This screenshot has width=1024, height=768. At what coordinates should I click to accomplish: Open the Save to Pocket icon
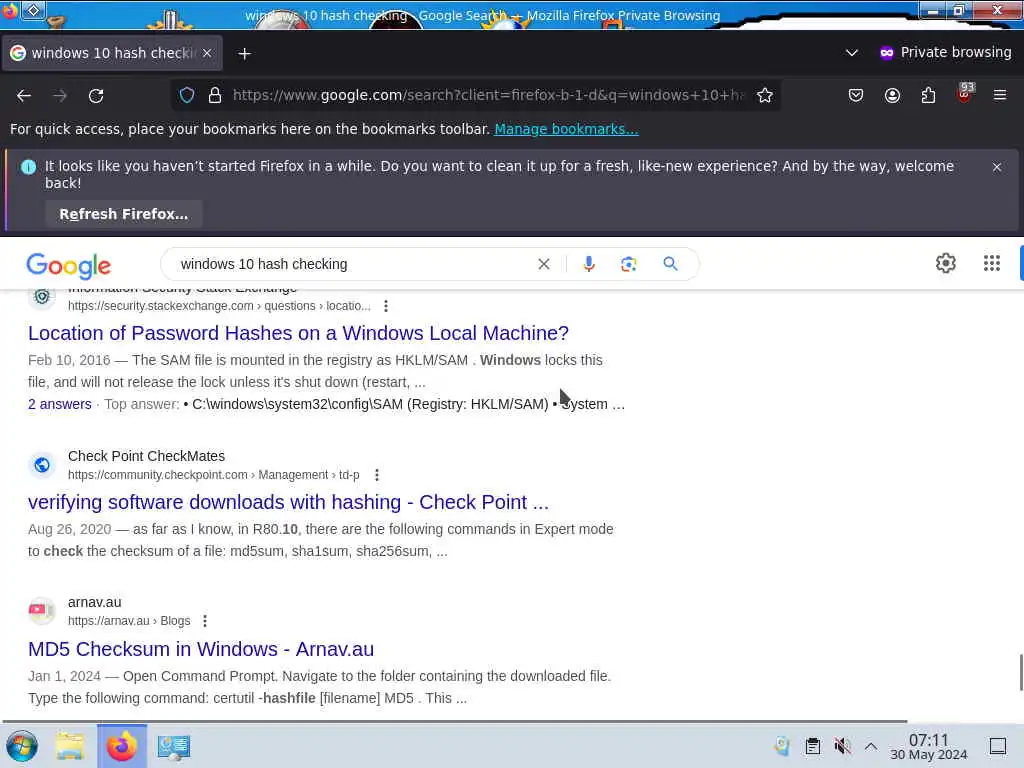click(x=856, y=95)
